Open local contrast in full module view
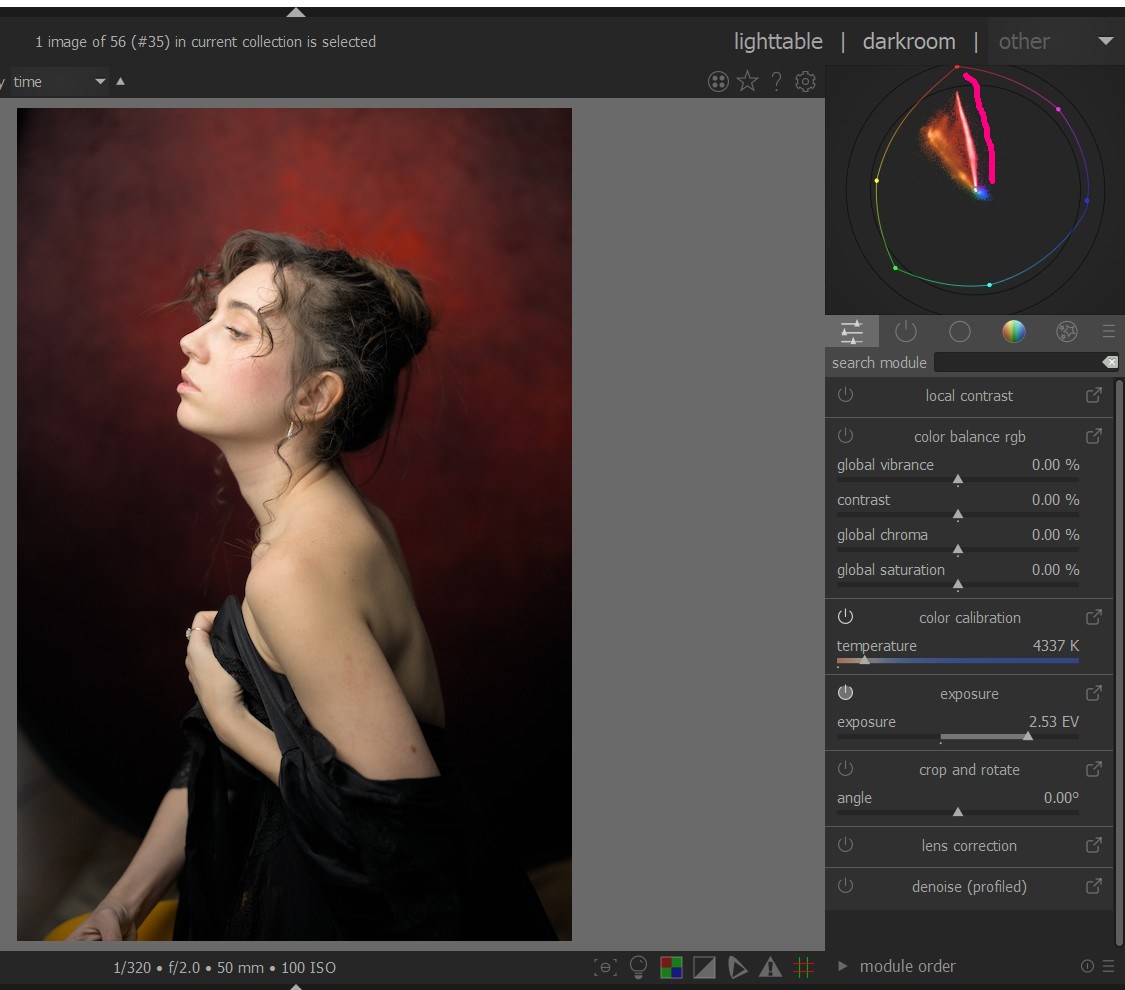1125x990 pixels. [x=1093, y=395]
